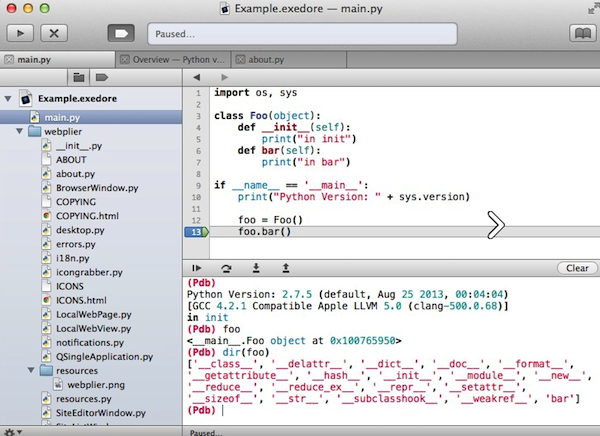The width and height of the screenshot is (600, 436).
Task: Click the debugger Continue icon
Action: tap(197, 268)
